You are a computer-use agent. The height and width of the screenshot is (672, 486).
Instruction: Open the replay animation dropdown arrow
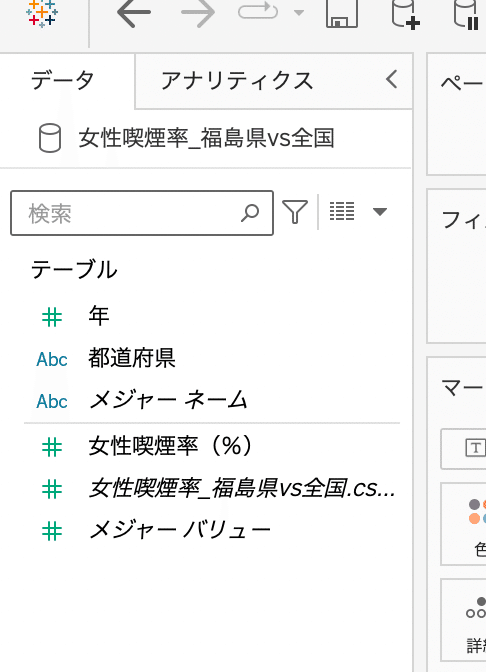tap(299, 12)
